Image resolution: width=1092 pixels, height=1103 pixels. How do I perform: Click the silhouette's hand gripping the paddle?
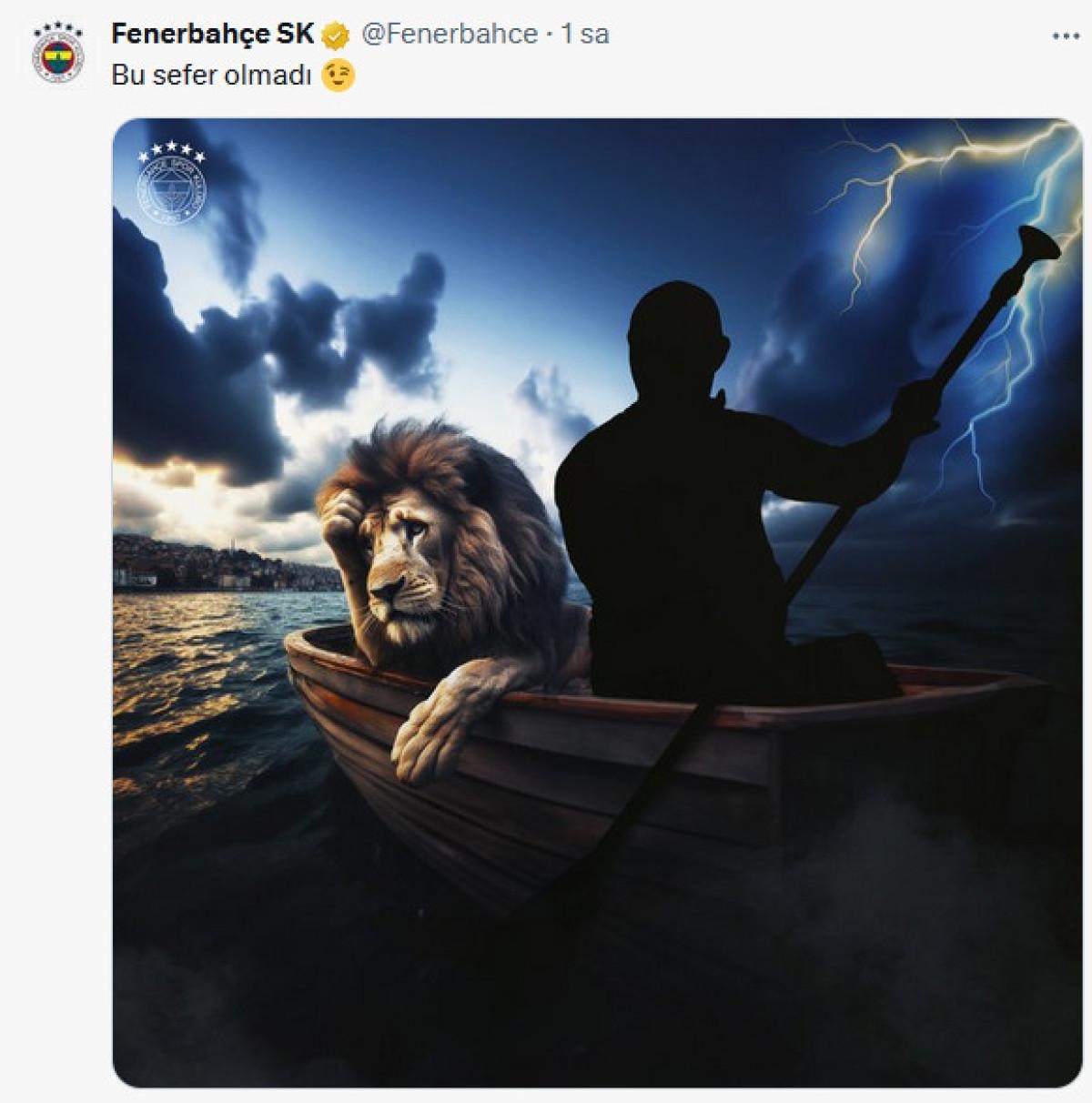click(x=916, y=400)
